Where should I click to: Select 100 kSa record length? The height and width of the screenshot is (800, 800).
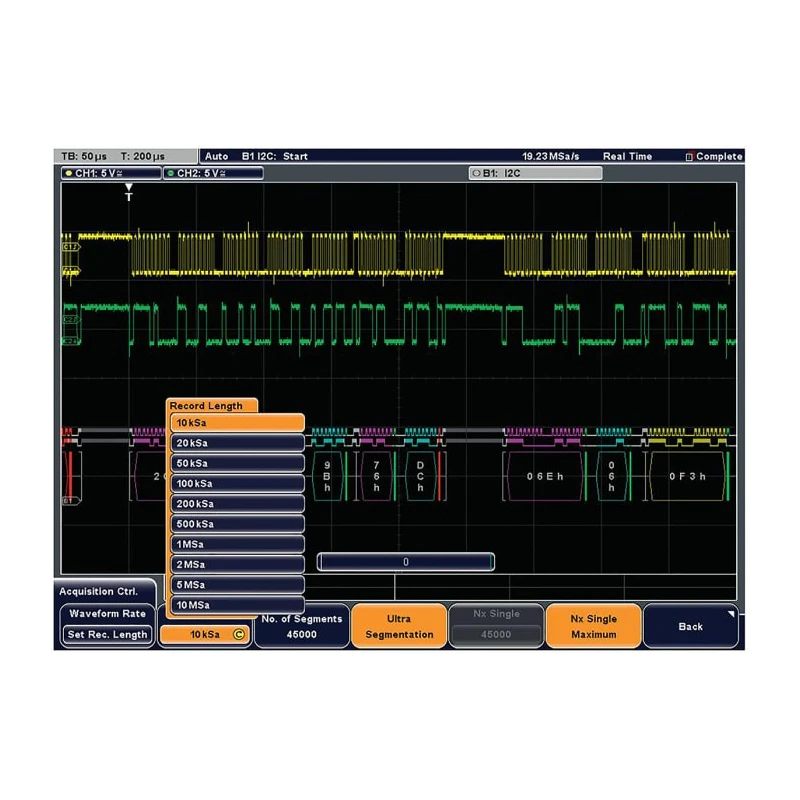point(237,483)
